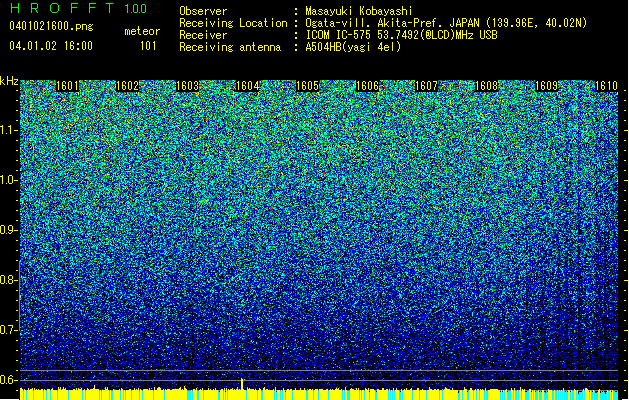Click the 1.0 kHz axis label
Image resolution: width=629 pixels, height=400 pixels.
click(9, 180)
